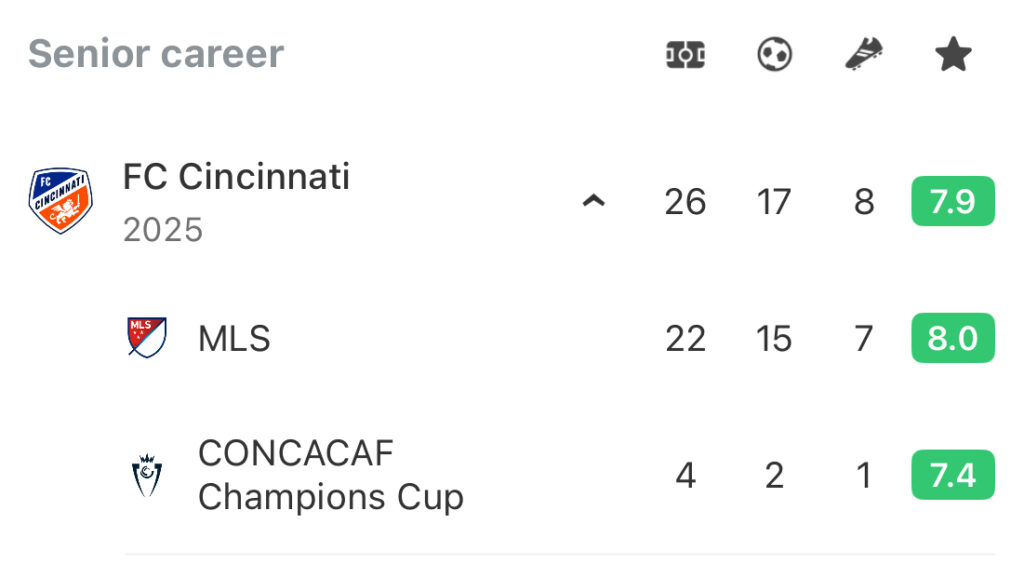Collapse the FC Cincinnati 2025 row

pyautogui.click(x=594, y=201)
